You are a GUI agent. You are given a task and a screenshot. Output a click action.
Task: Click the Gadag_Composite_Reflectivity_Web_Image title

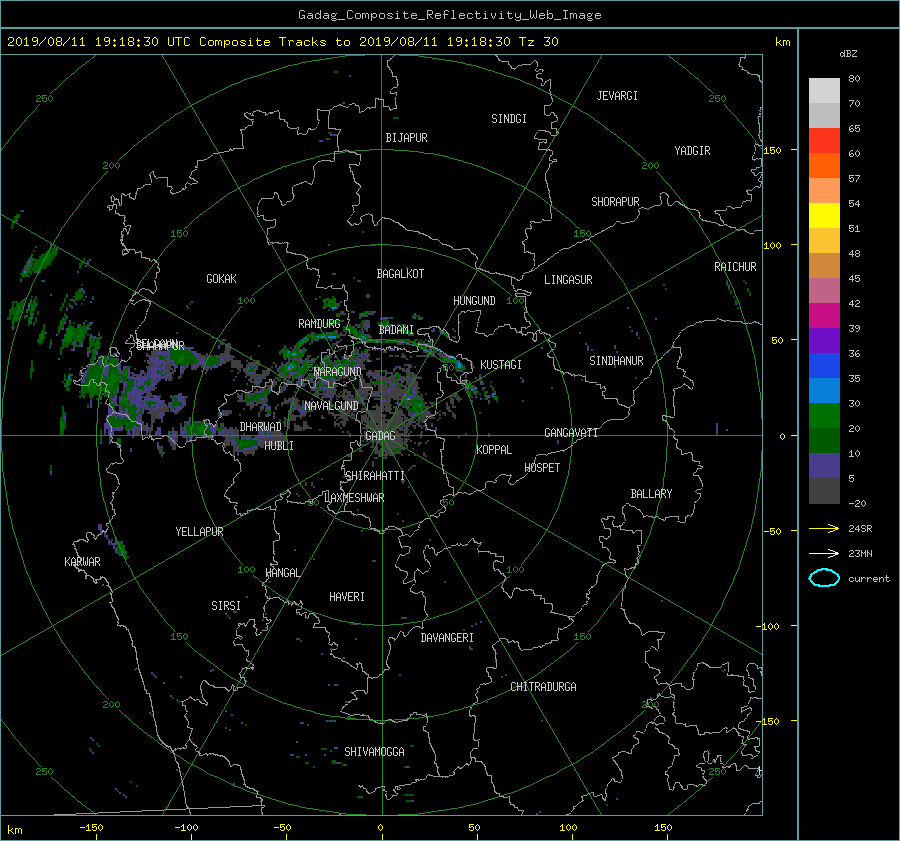click(449, 15)
